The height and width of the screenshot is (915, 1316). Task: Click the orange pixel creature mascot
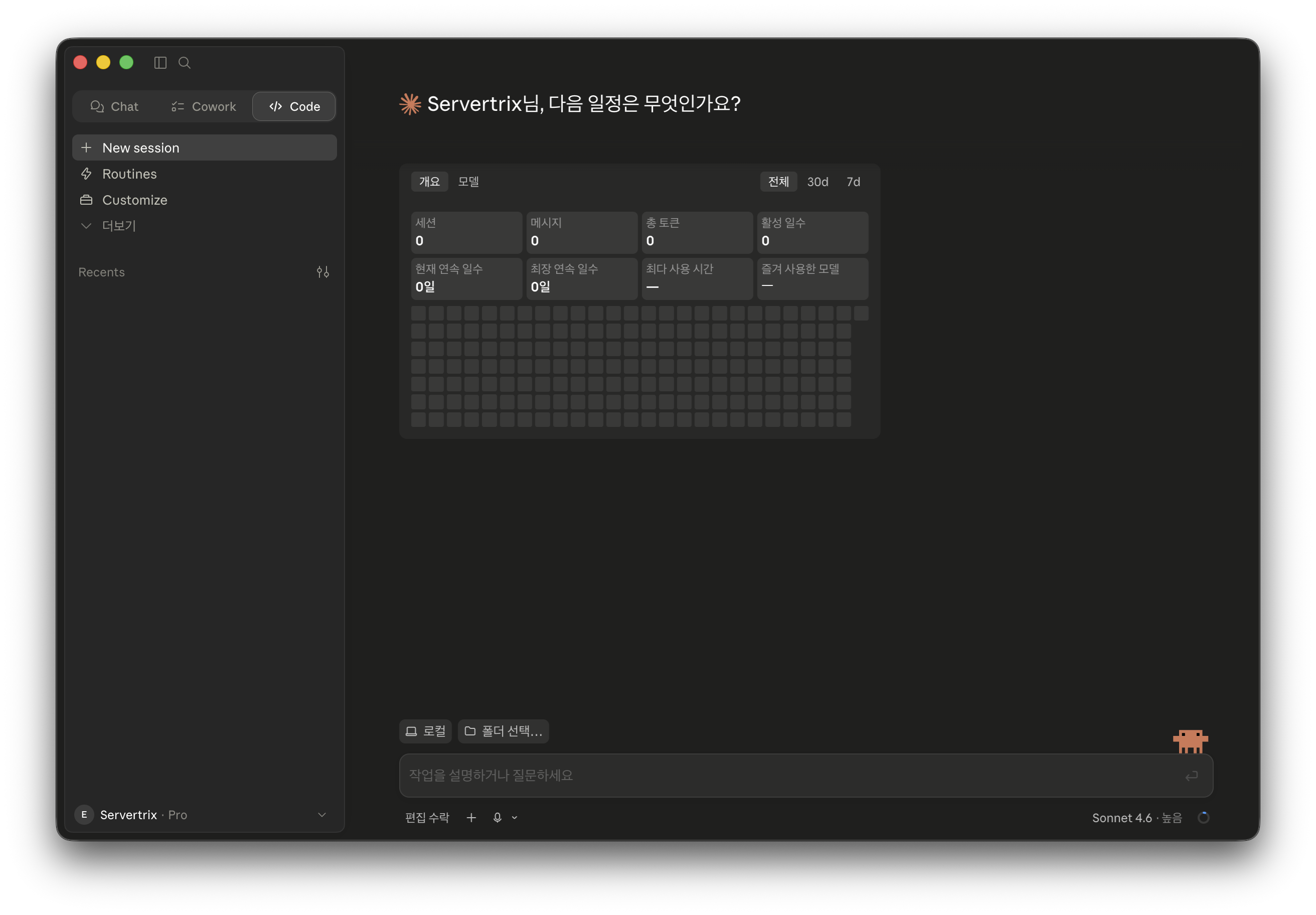pyautogui.click(x=1191, y=741)
